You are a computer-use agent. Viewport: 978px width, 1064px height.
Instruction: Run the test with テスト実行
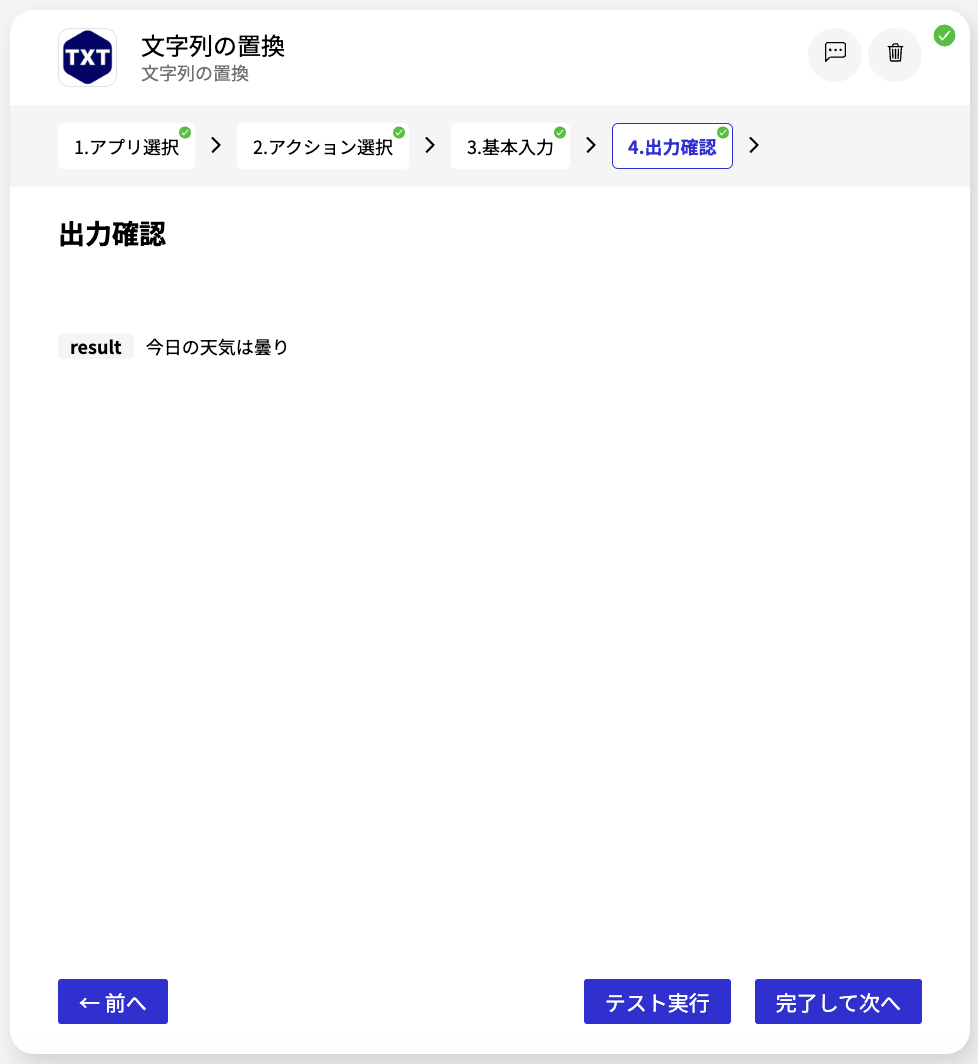657,1002
